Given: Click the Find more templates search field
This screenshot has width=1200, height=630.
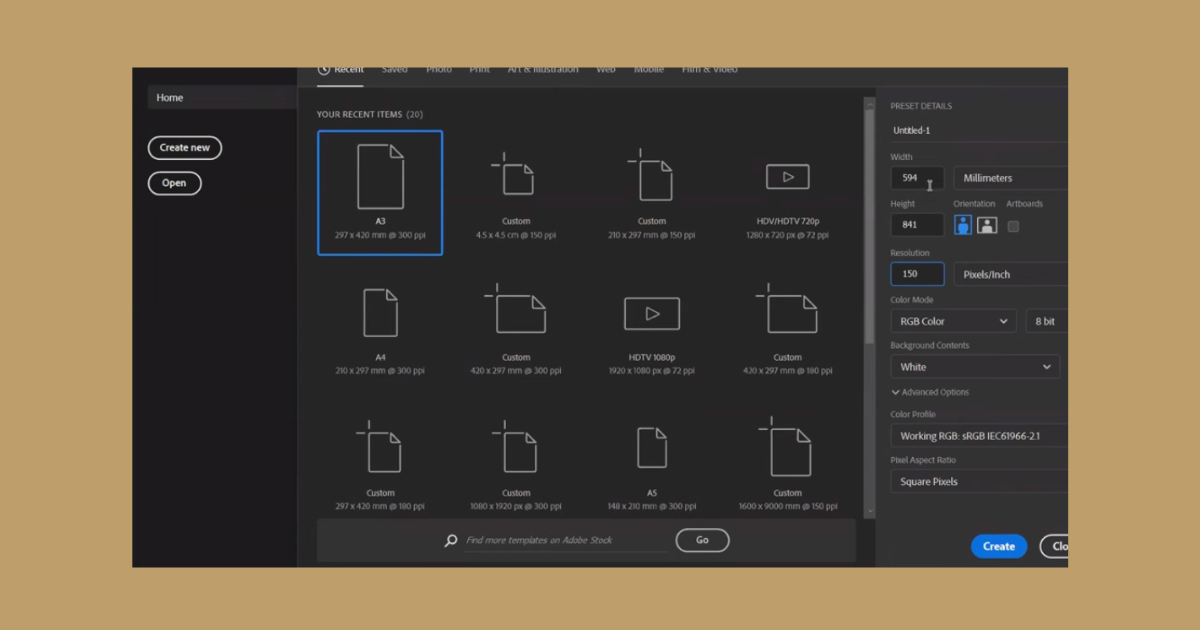Looking at the screenshot, I should pos(566,540).
